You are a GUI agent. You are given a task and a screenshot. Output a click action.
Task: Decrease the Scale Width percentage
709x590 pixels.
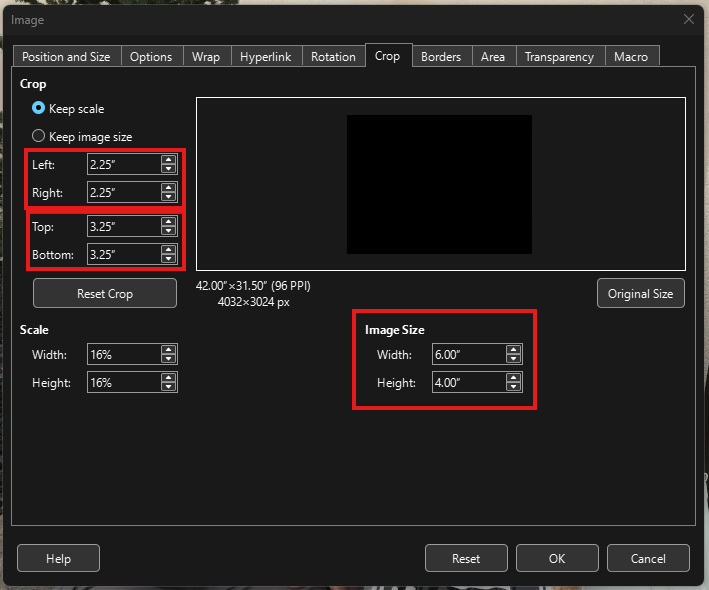(x=168, y=359)
